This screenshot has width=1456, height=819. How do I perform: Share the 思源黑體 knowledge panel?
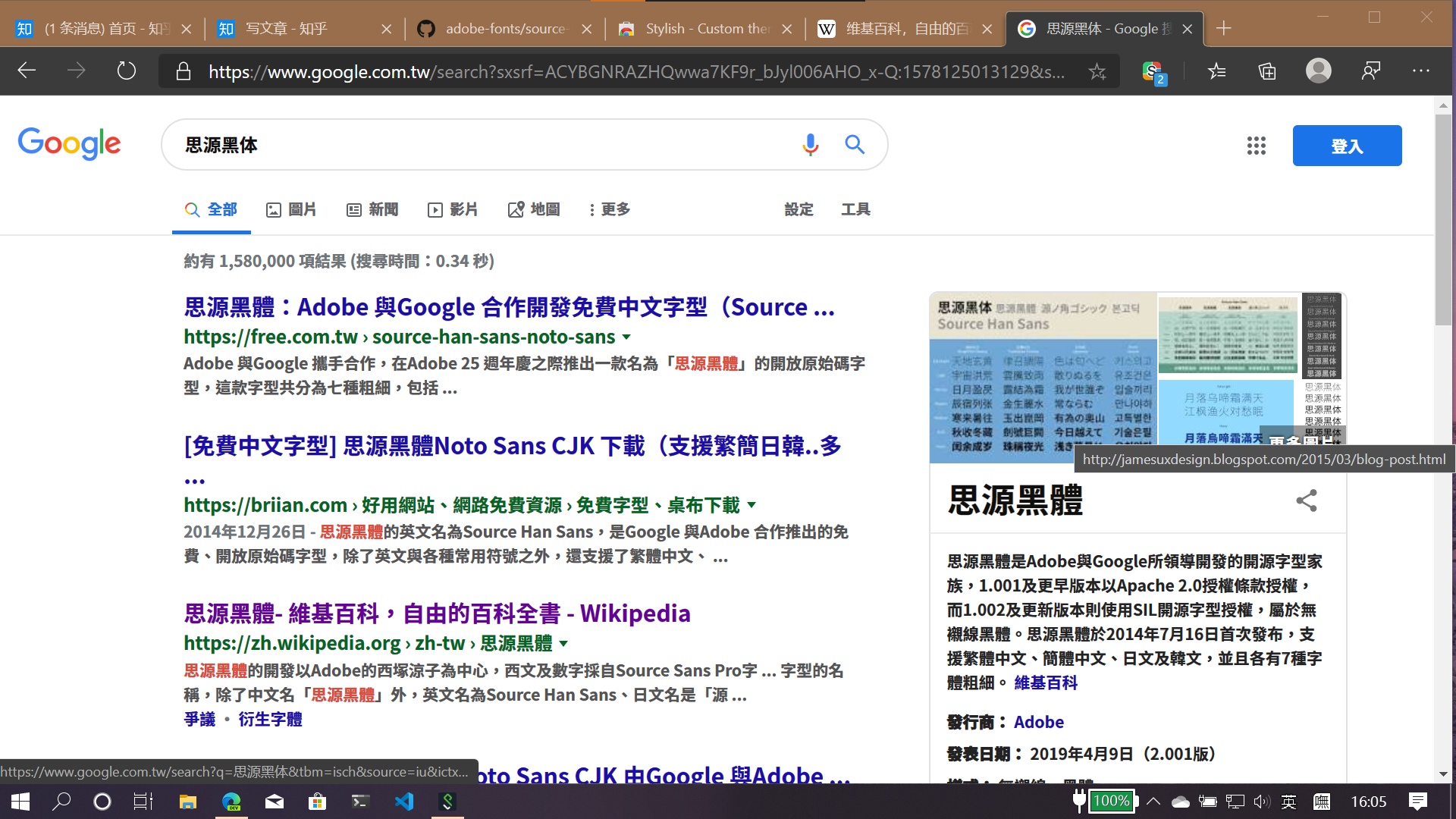pyautogui.click(x=1307, y=500)
